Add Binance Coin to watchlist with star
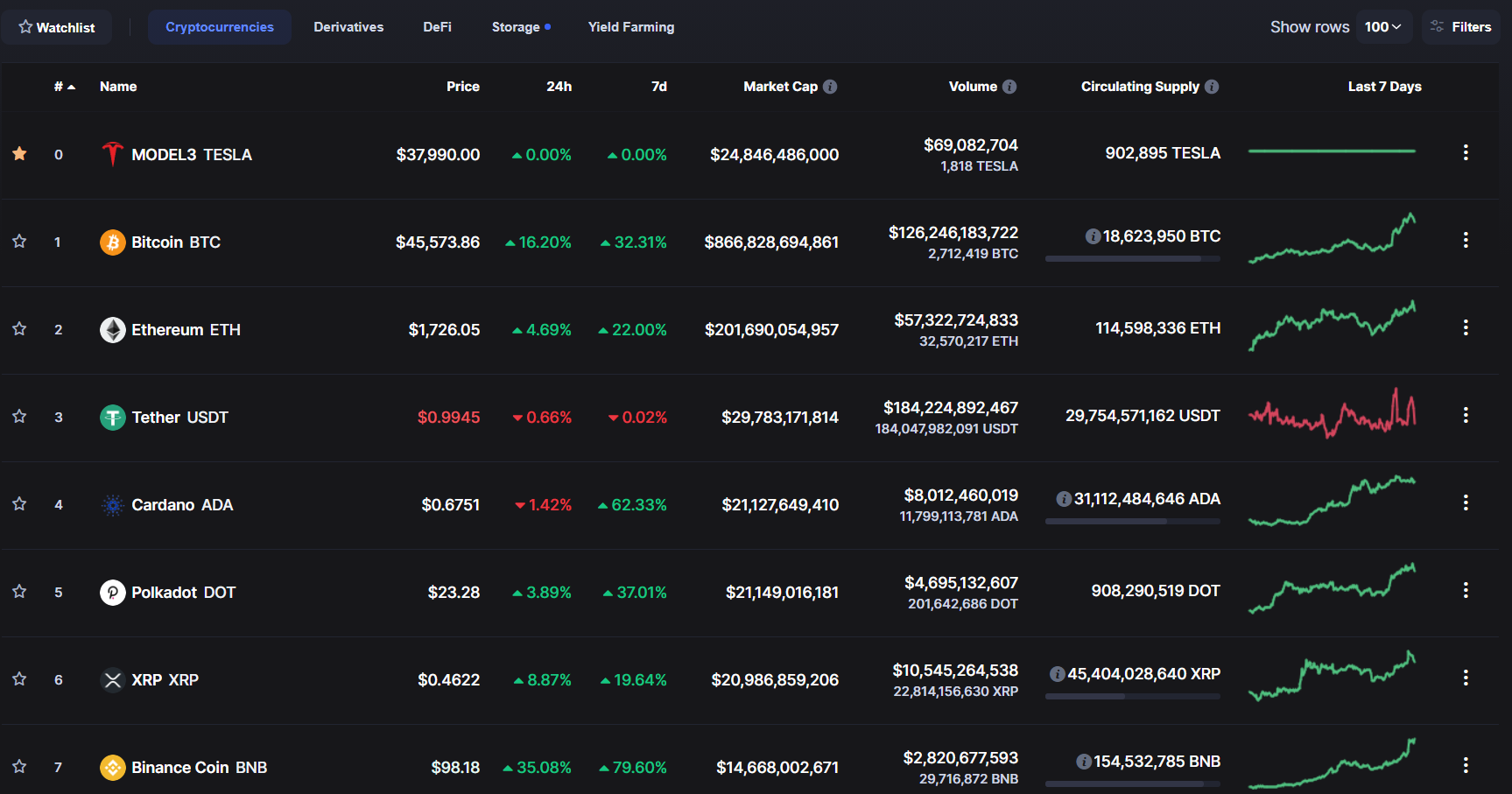The height and width of the screenshot is (794, 1512). point(19,766)
